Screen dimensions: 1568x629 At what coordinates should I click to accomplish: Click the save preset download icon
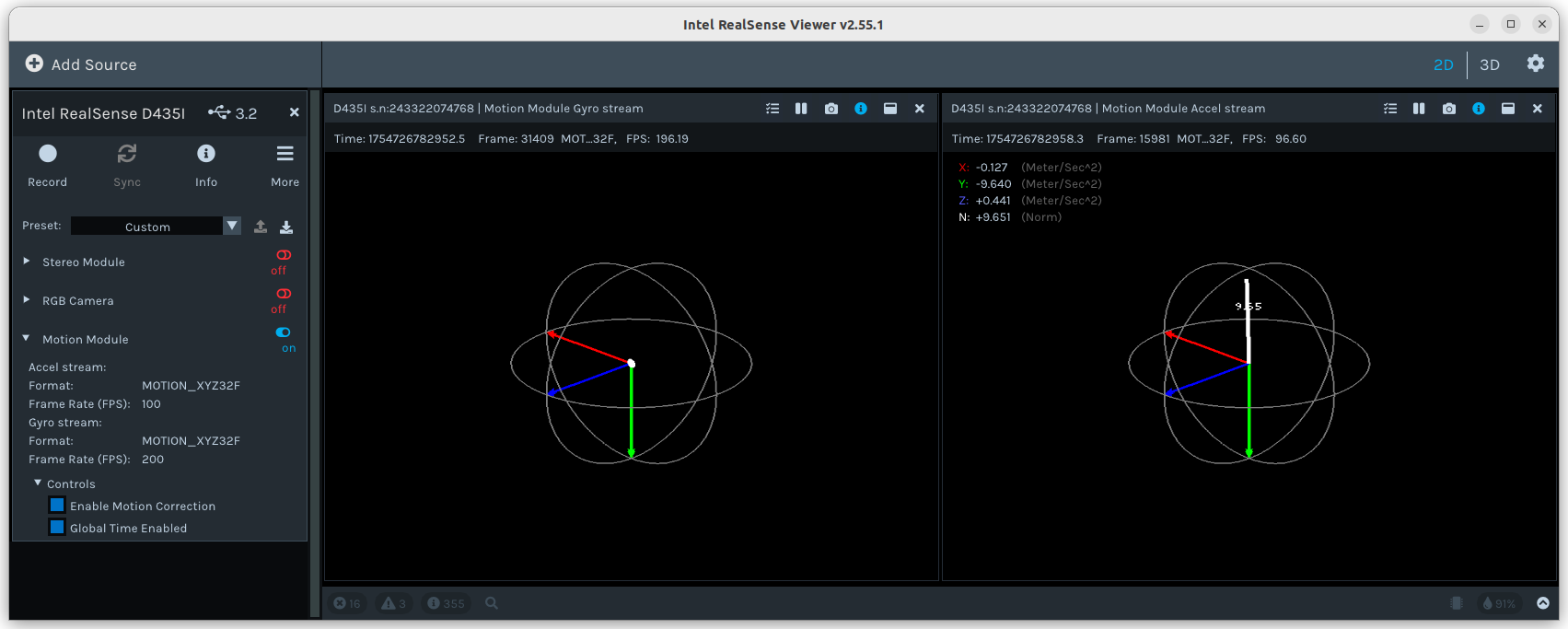click(x=286, y=227)
